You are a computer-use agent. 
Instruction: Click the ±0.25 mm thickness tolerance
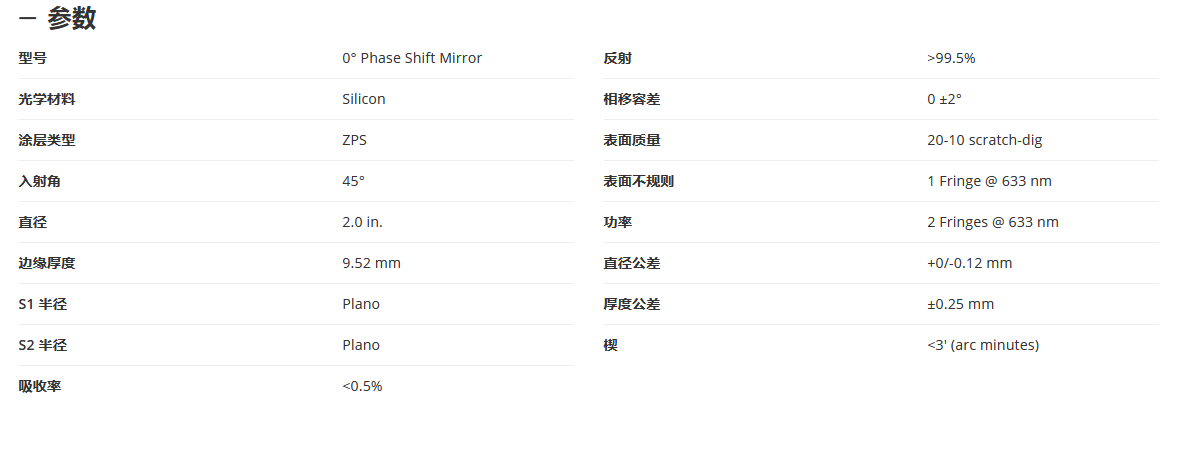pos(960,304)
